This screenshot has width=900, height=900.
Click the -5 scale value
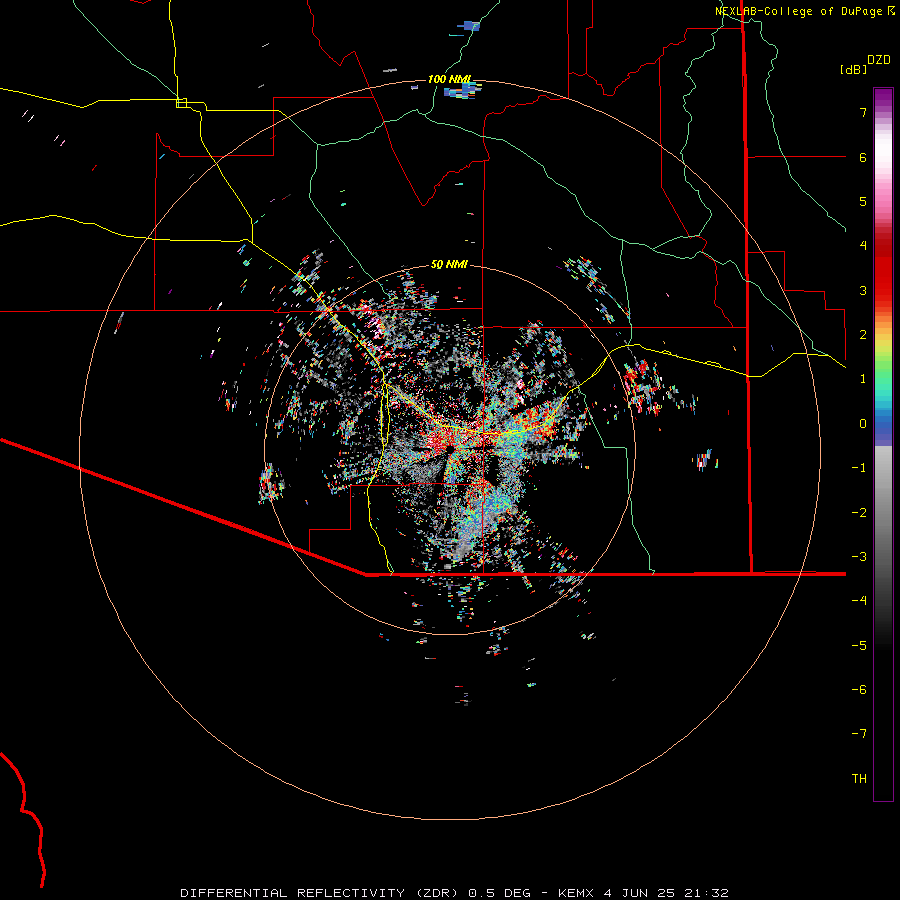coord(859,646)
